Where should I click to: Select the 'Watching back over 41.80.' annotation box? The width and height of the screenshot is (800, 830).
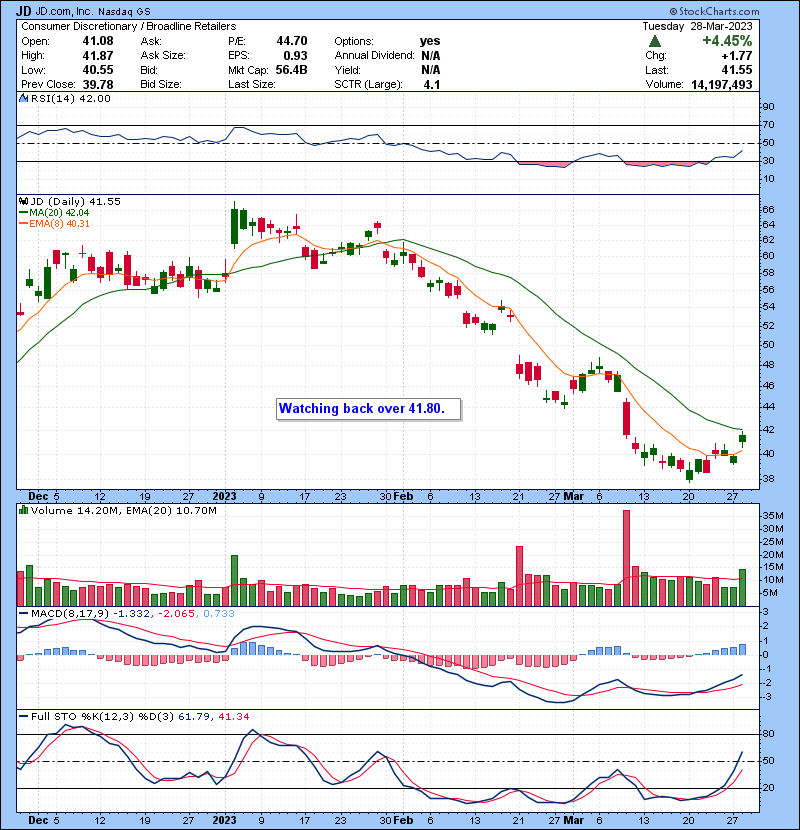[368, 409]
